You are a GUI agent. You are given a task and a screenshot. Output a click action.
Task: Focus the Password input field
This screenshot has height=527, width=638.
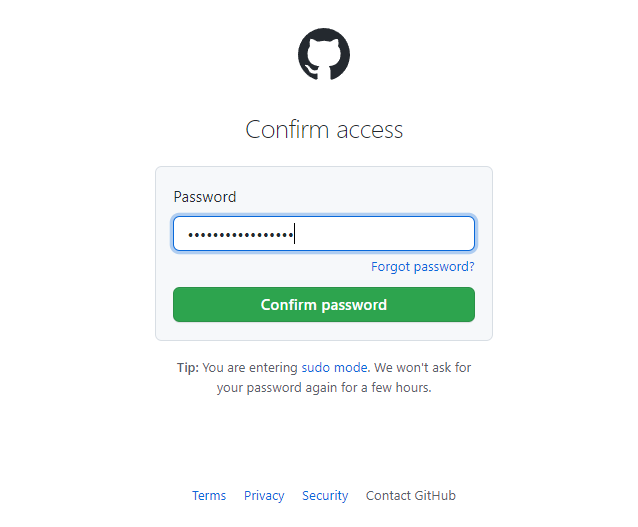pos(324,234)
